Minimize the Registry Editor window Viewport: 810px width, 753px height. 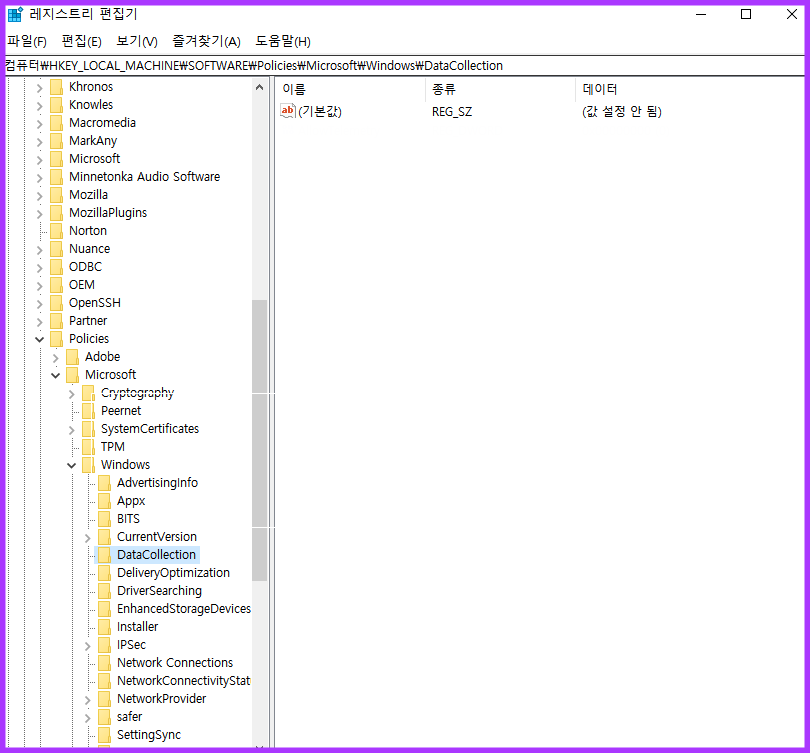click(x=701, y=14)
